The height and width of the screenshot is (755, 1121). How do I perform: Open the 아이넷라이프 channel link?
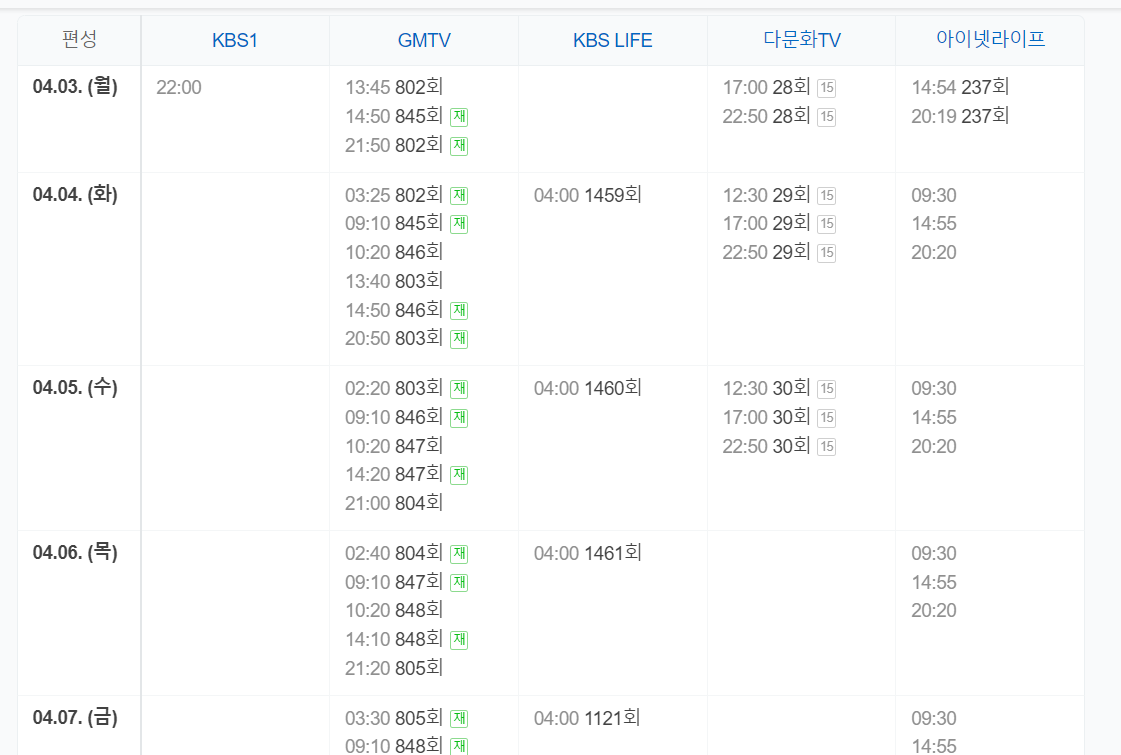(x=990, y=39)
